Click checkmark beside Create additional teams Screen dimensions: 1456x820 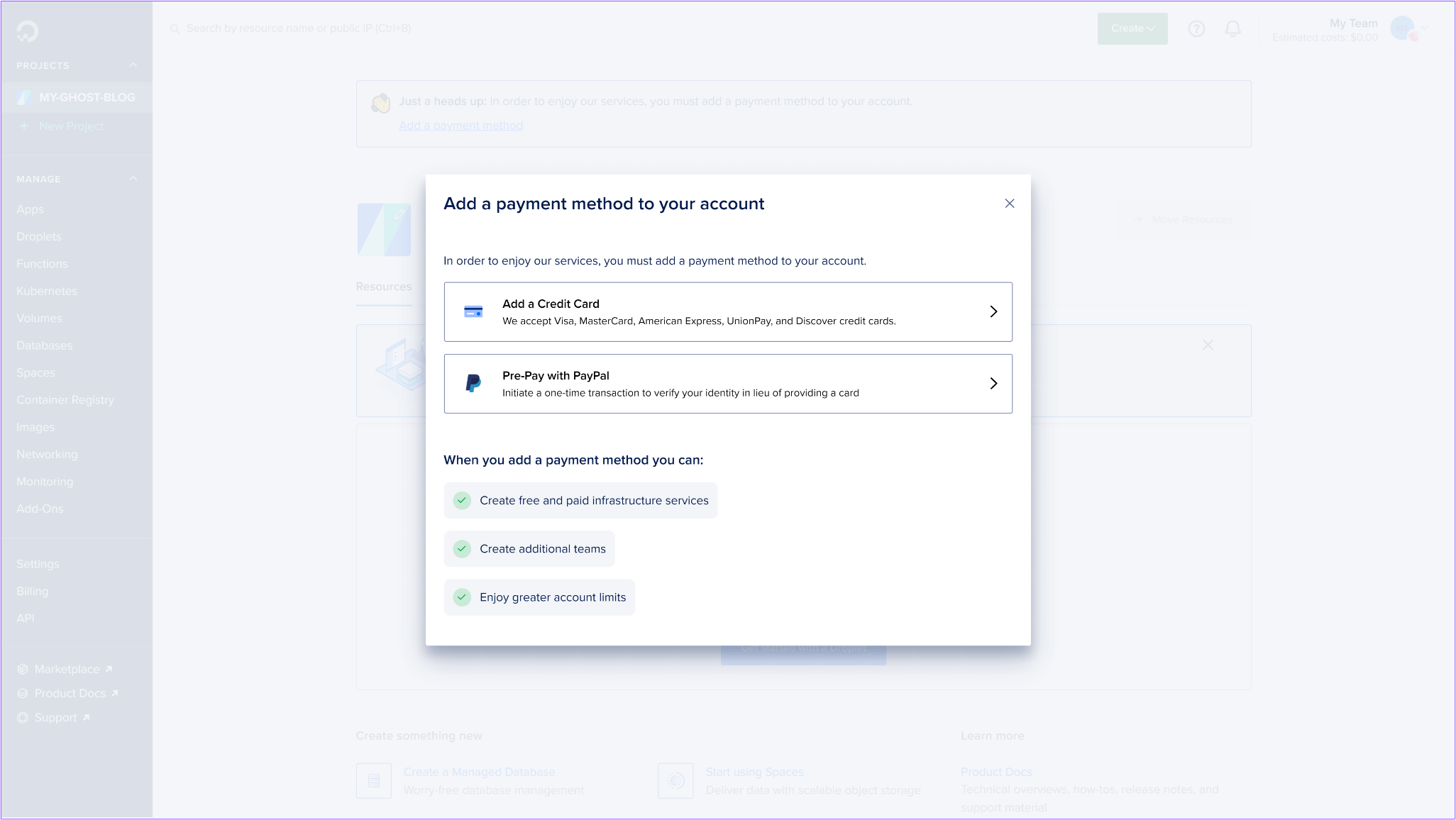coord(462,549)
